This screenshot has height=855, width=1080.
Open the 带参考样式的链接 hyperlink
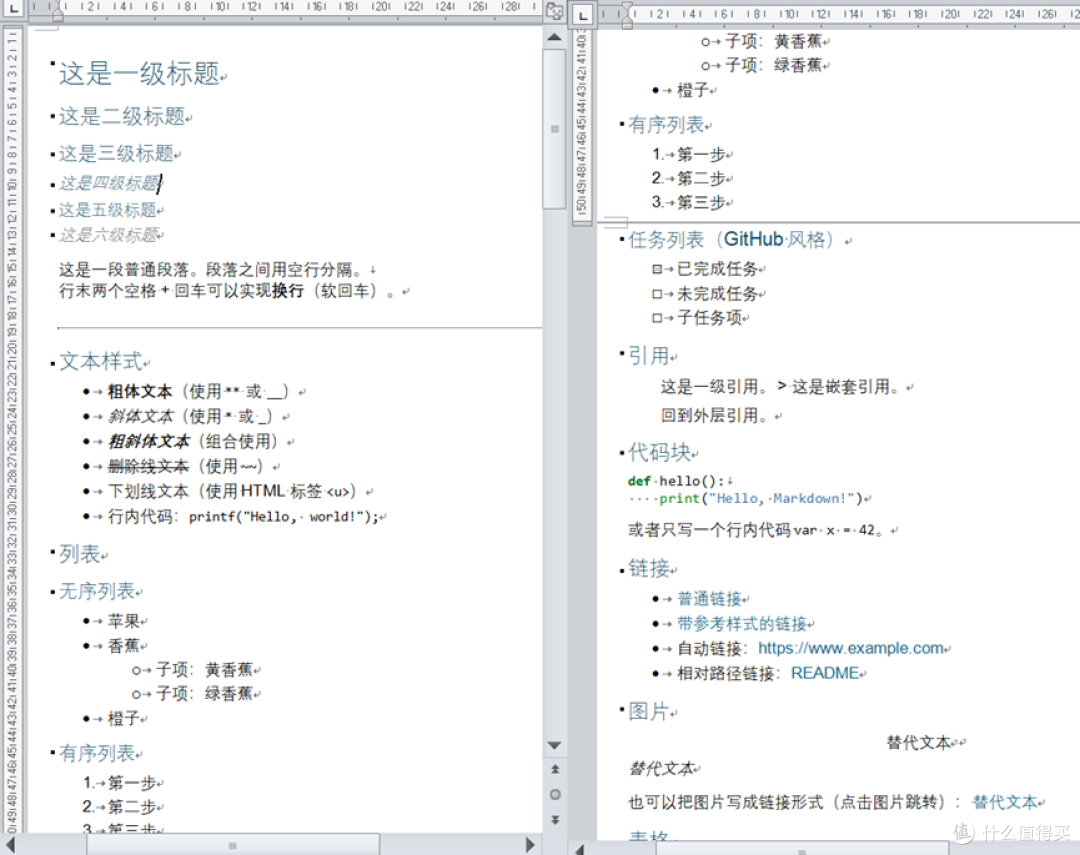click(x=741, y=624)
